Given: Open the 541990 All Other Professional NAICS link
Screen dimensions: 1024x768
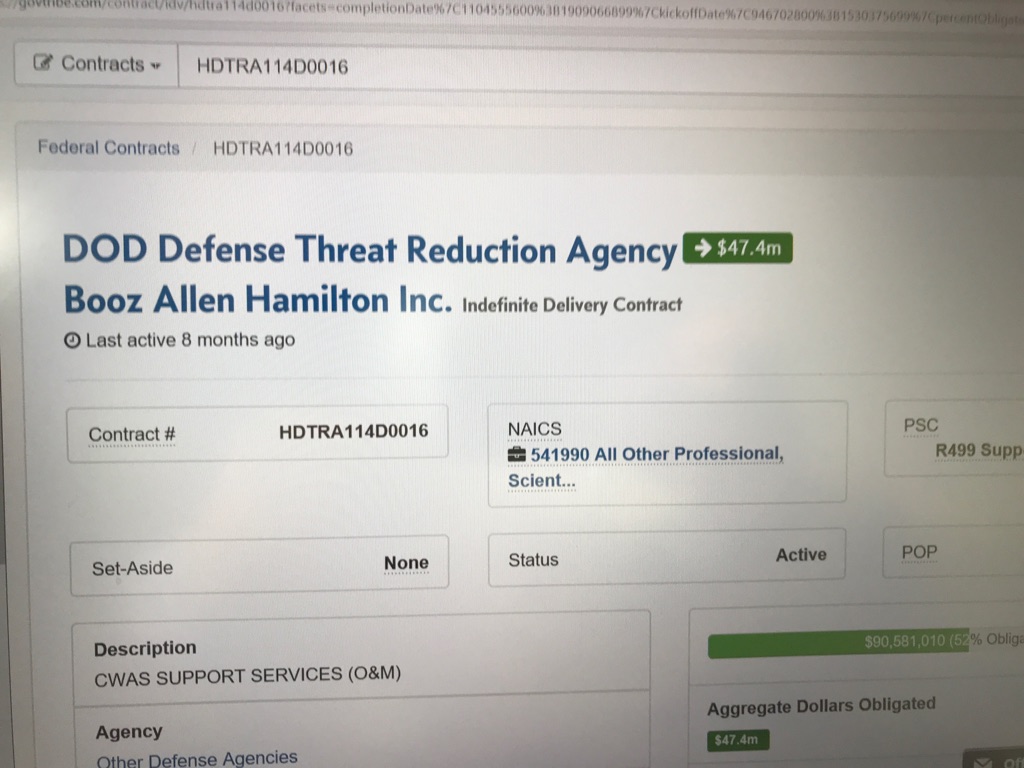Looking at the screenshot, I should coord(656,455).
